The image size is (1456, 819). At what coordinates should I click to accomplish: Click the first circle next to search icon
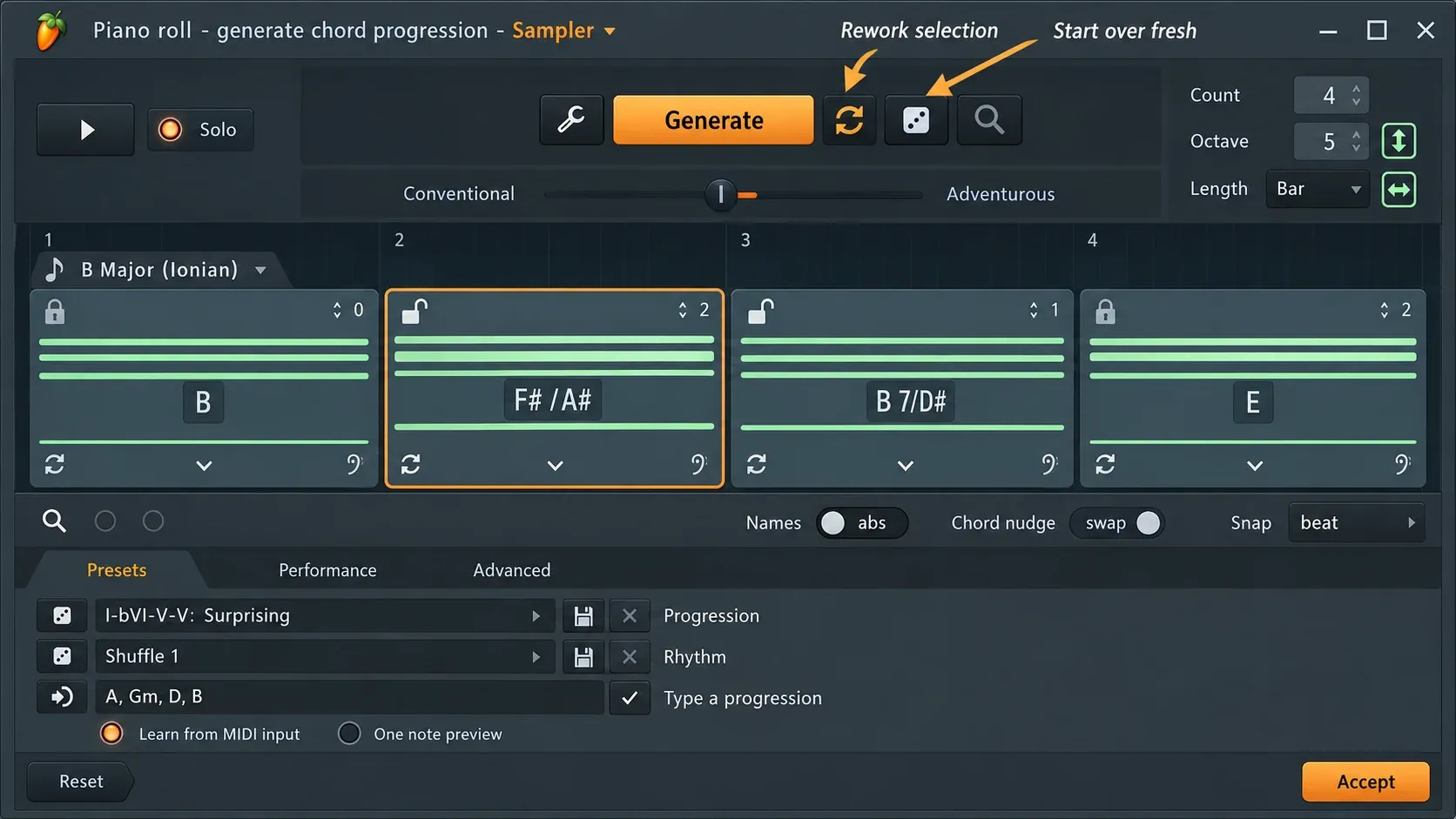pos(105,521)
